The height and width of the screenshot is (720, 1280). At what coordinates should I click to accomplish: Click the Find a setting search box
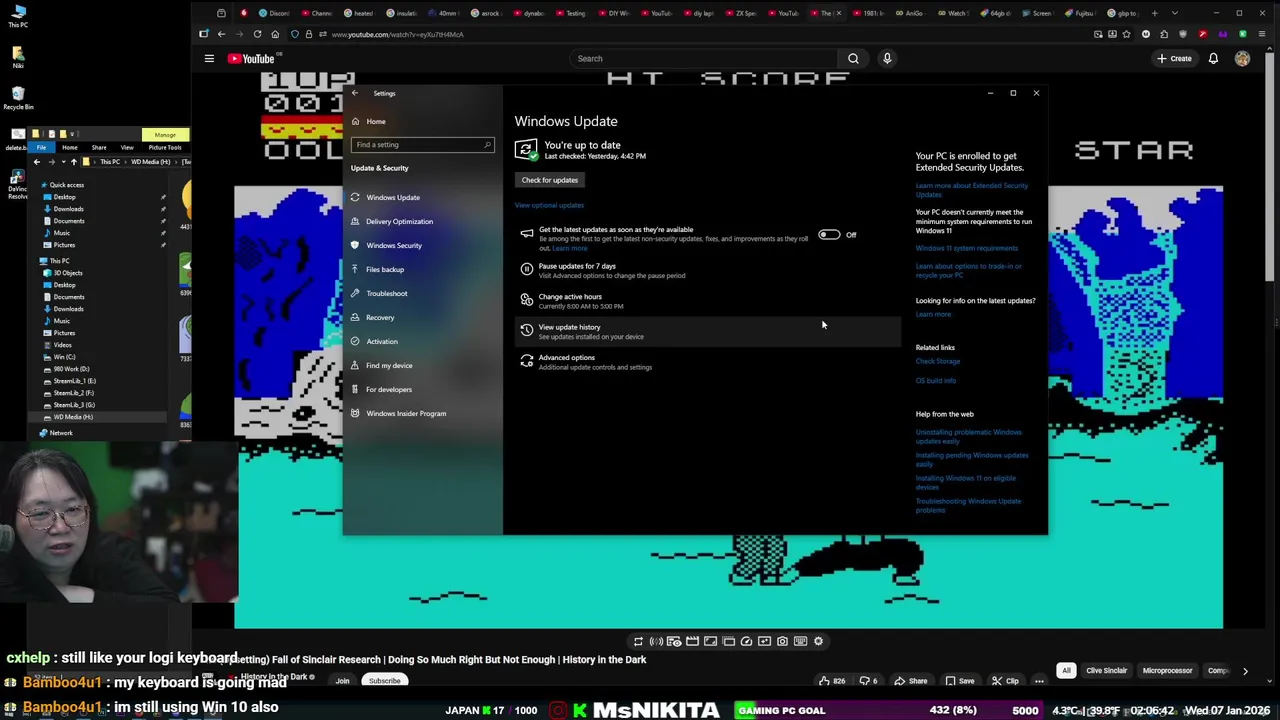422,145
